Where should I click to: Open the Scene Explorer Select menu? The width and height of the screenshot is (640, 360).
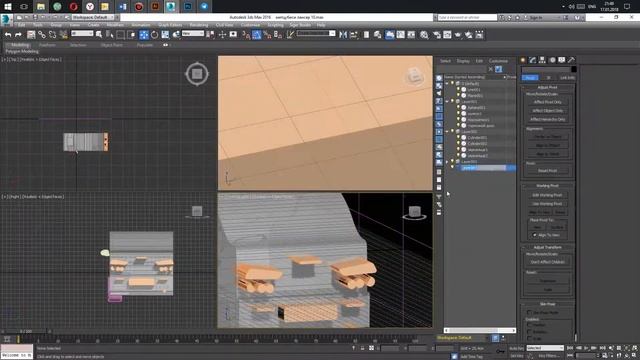pyautogui.click(x=445, y=61)
